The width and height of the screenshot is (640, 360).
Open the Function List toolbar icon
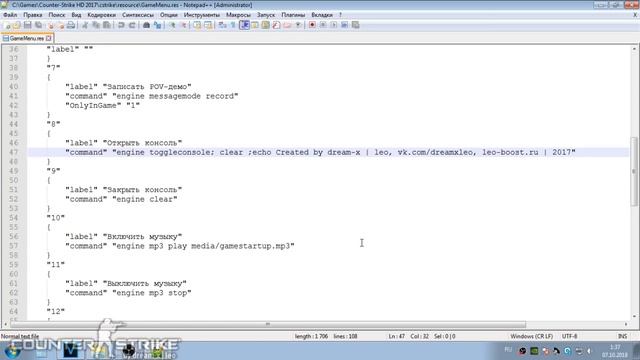pos(276,25)
